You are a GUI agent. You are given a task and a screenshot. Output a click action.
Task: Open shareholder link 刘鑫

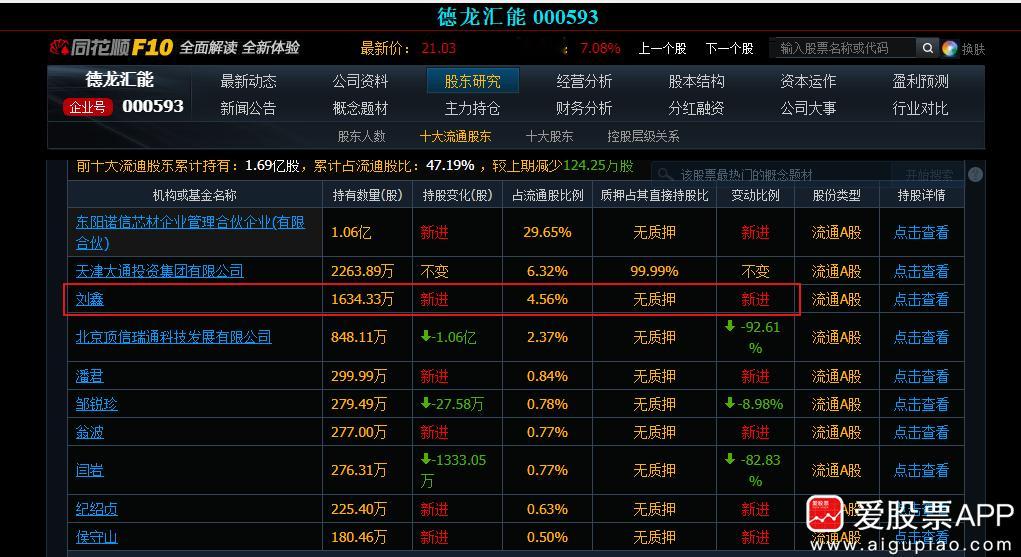[x=89, y=299]
